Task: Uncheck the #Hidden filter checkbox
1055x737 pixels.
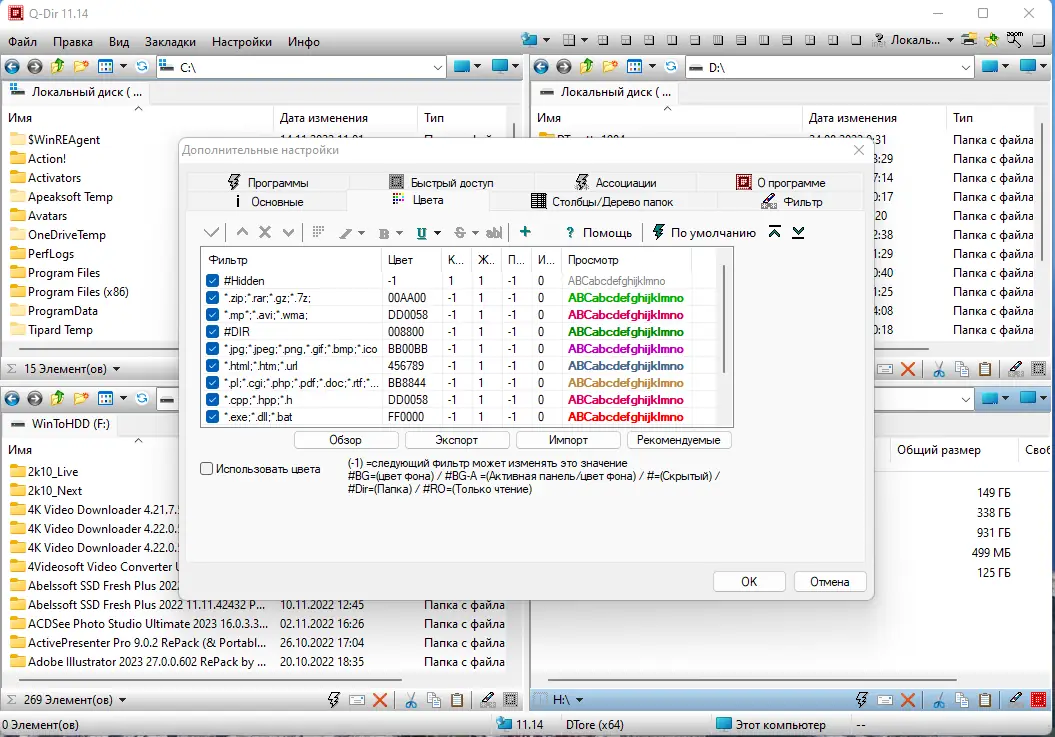Action: 213,281
